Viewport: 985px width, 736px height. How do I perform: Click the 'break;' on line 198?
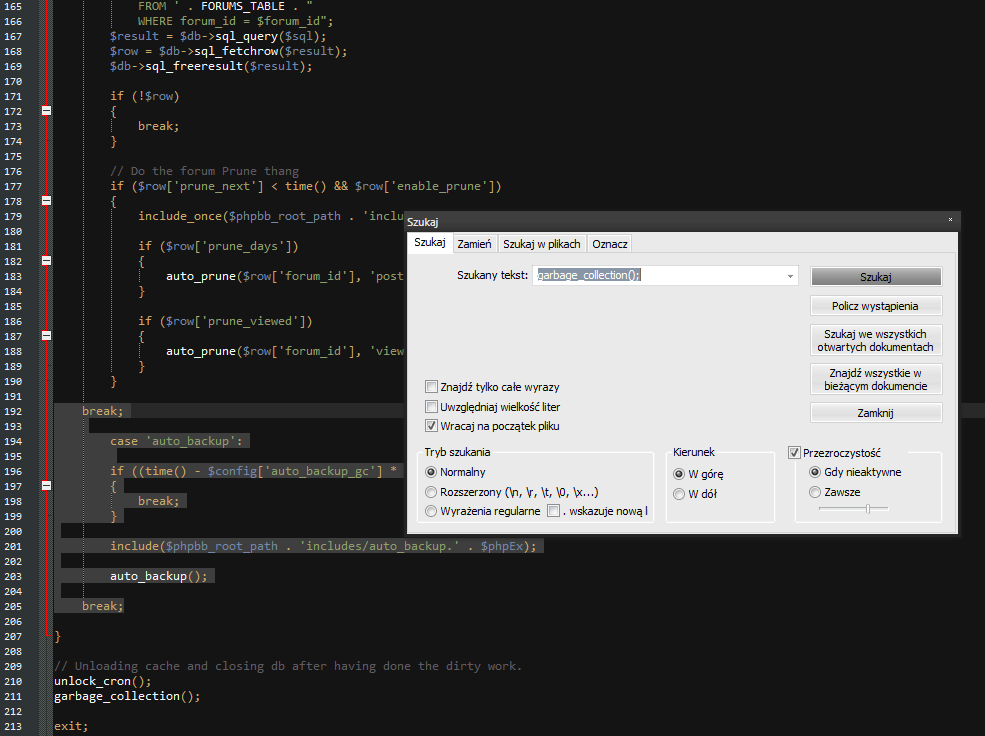(158, 501)
